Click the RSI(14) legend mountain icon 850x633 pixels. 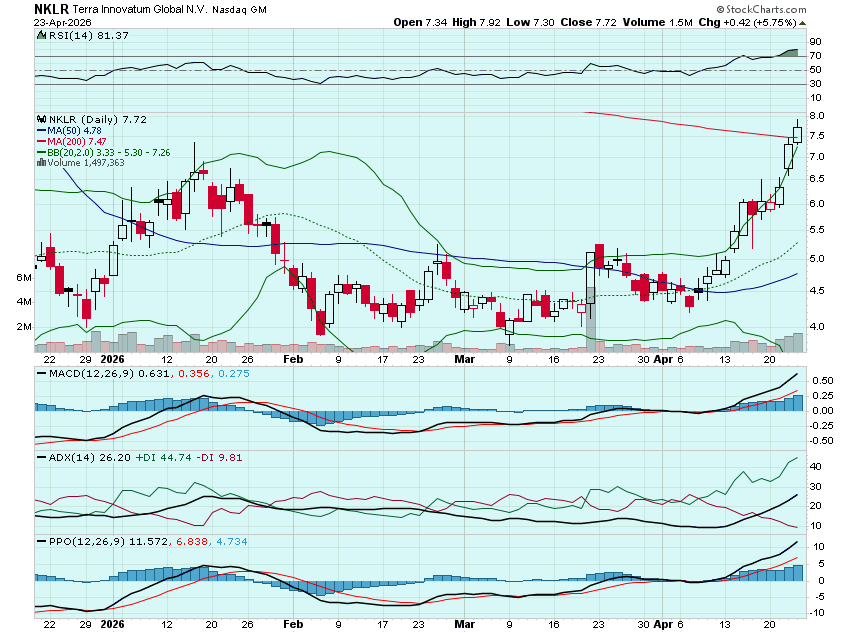pos(40,36)
